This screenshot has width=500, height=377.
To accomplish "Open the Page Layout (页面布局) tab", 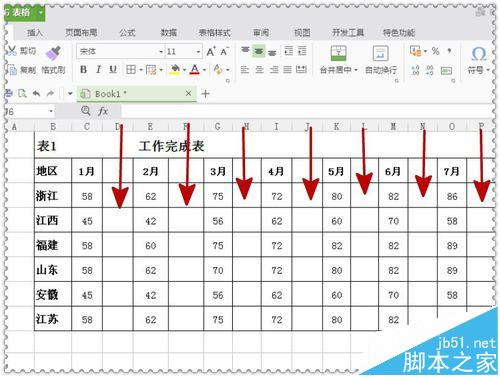I will [81, 33].
